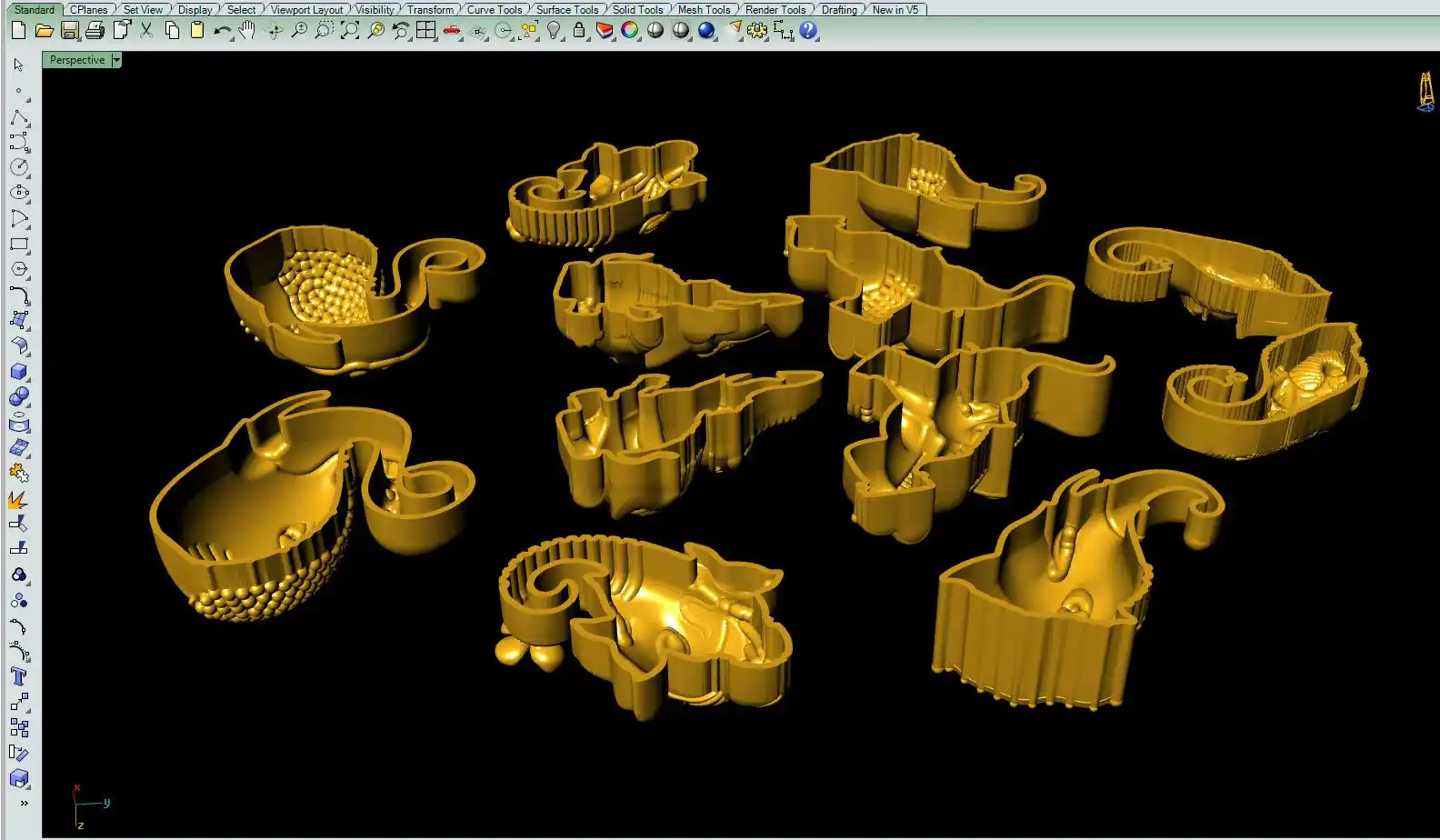
Task: Click the Help question mark button
Action: coord(808,31)
